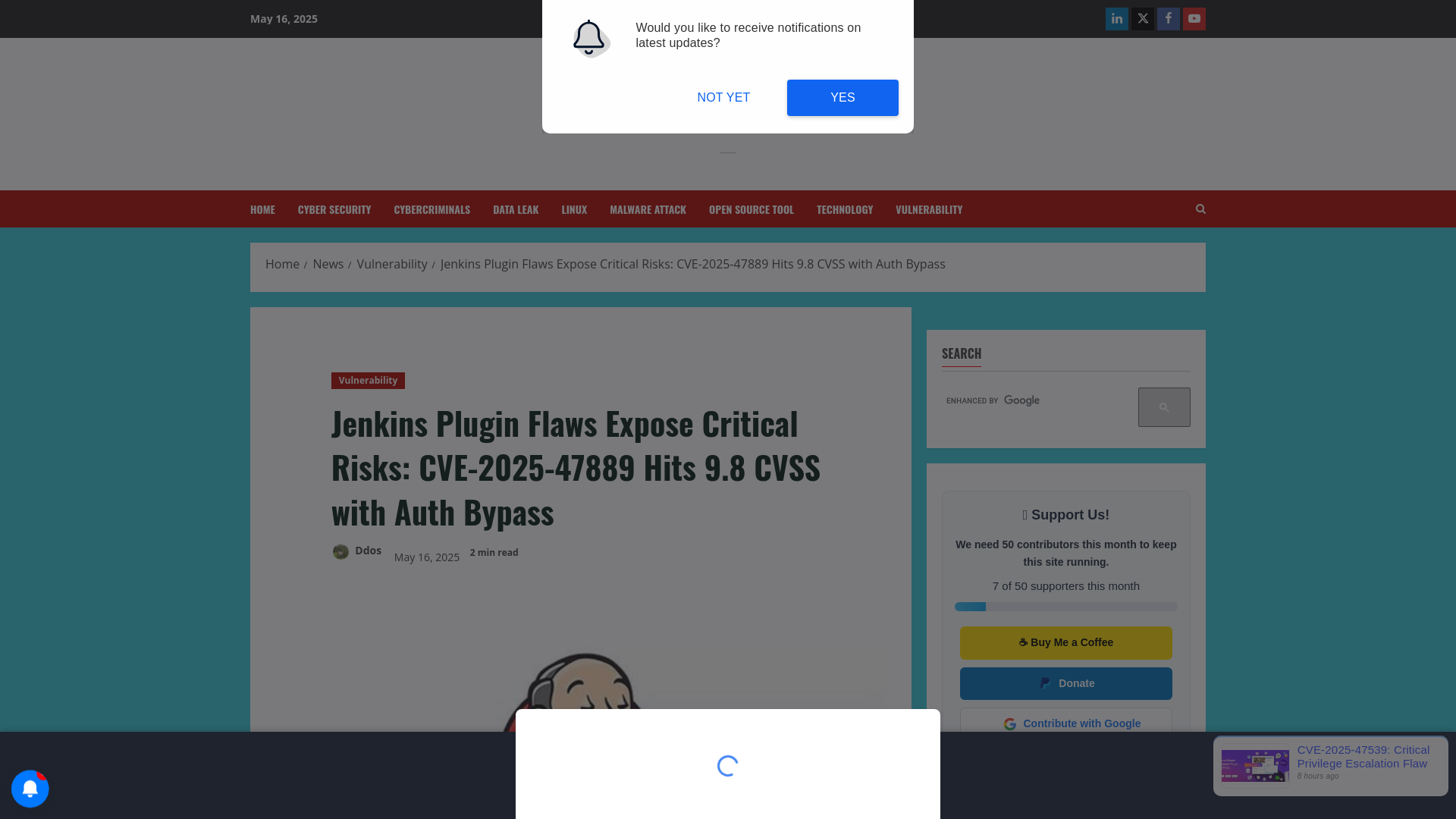Open the X (Twitter) social icon
Viewport: 1456px width, 819px height.
[x=1142, y=19]
